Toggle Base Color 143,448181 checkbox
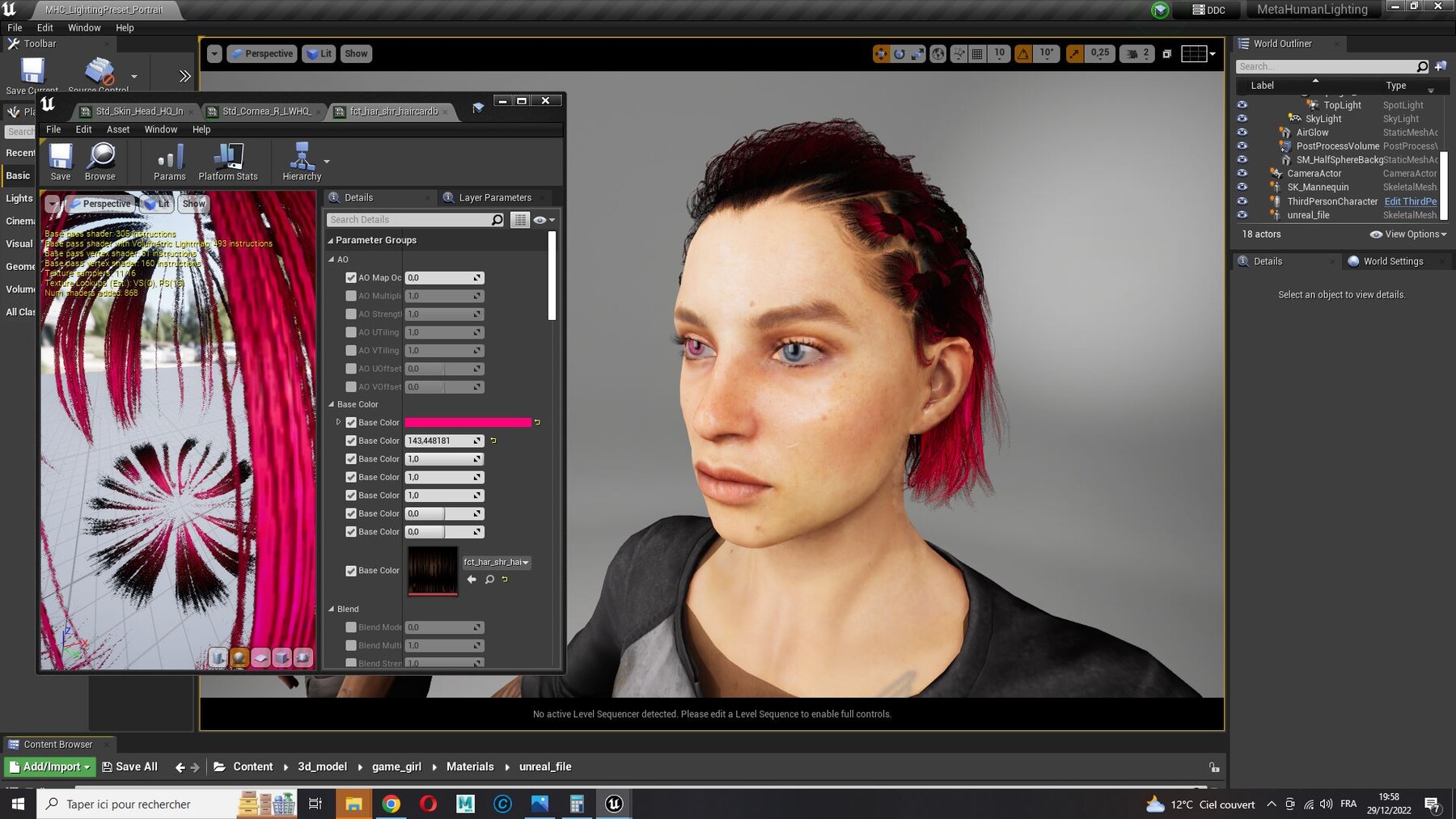The width and height of the screenshot is (1456, 819). click(x=351, y=441)
